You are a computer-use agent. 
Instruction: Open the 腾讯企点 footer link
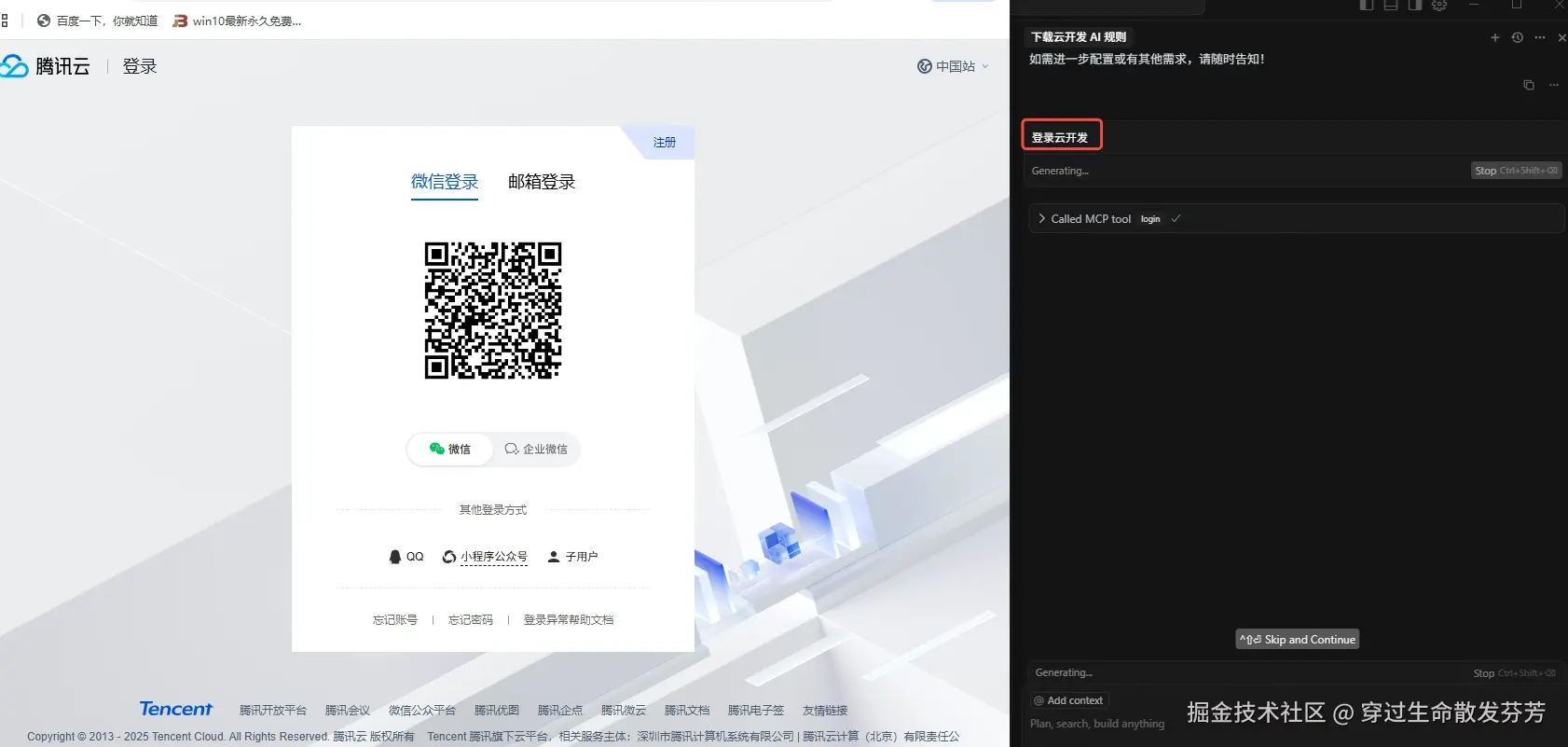coord(560,711)
